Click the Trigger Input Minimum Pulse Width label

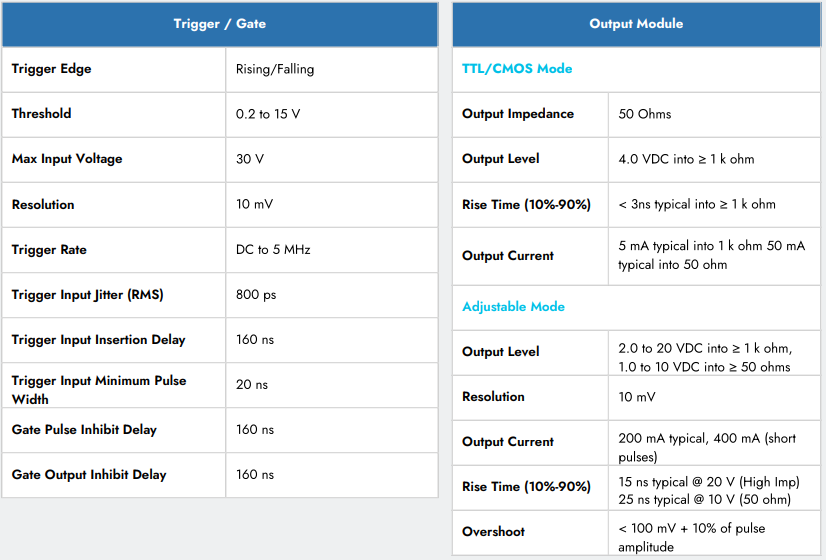(x=98, y=389)
